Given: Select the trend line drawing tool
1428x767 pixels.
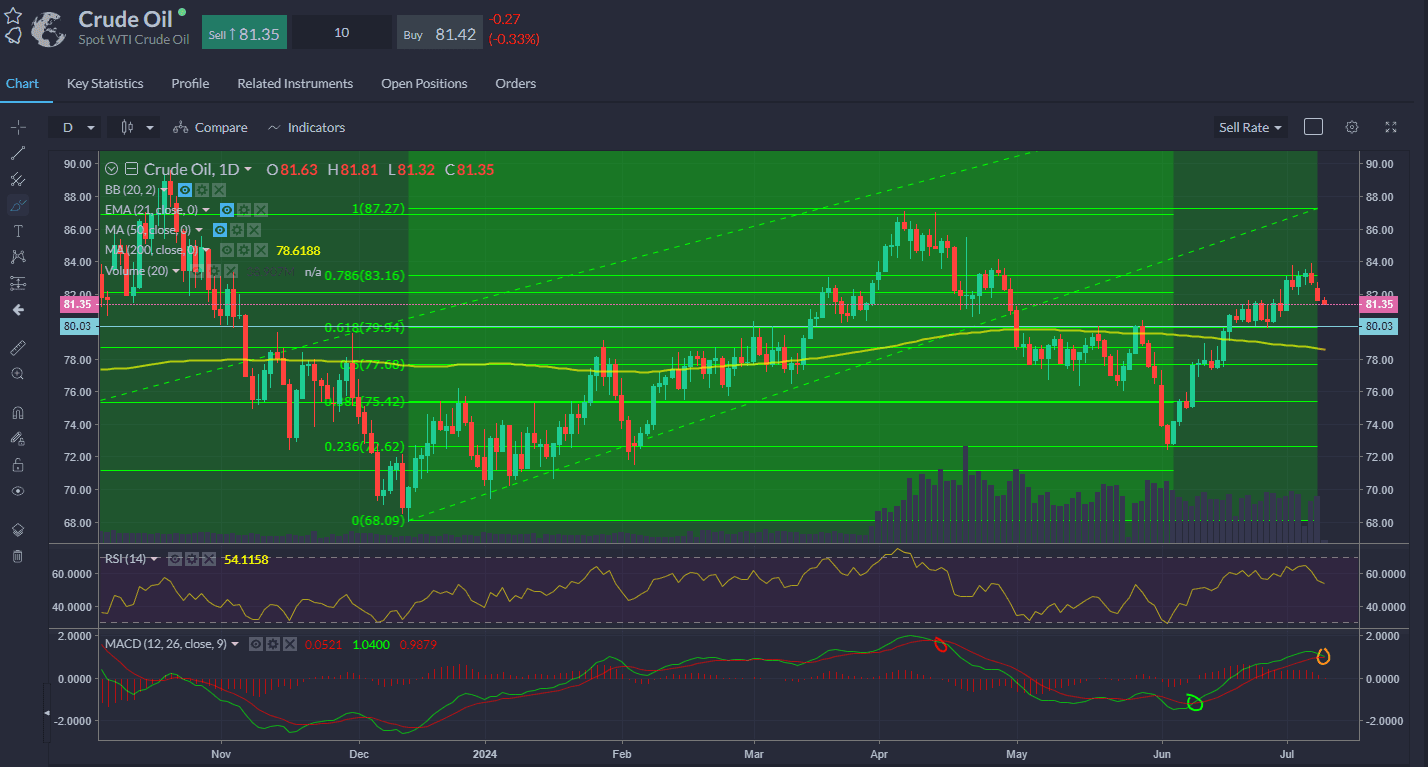Looking at the screenshot, I should 17,153.
